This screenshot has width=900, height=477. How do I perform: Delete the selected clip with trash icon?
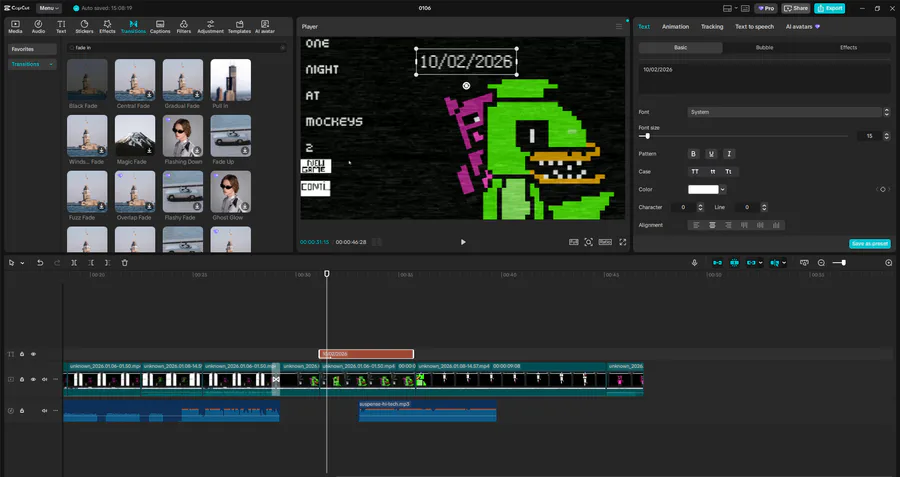coord(125,263)
